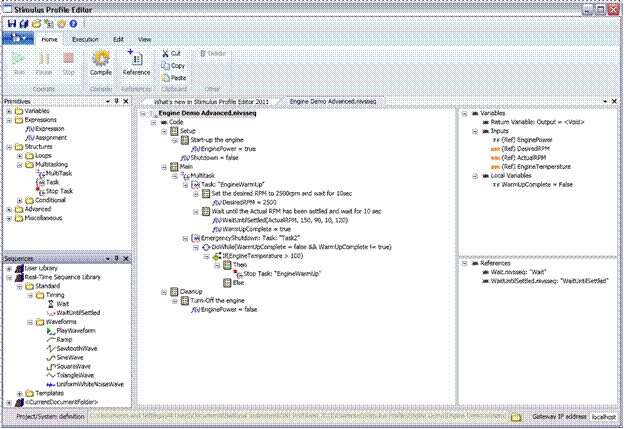Click the Cut scissors icon
Viewport: 624px width, 429px height.
pos(163,52)
